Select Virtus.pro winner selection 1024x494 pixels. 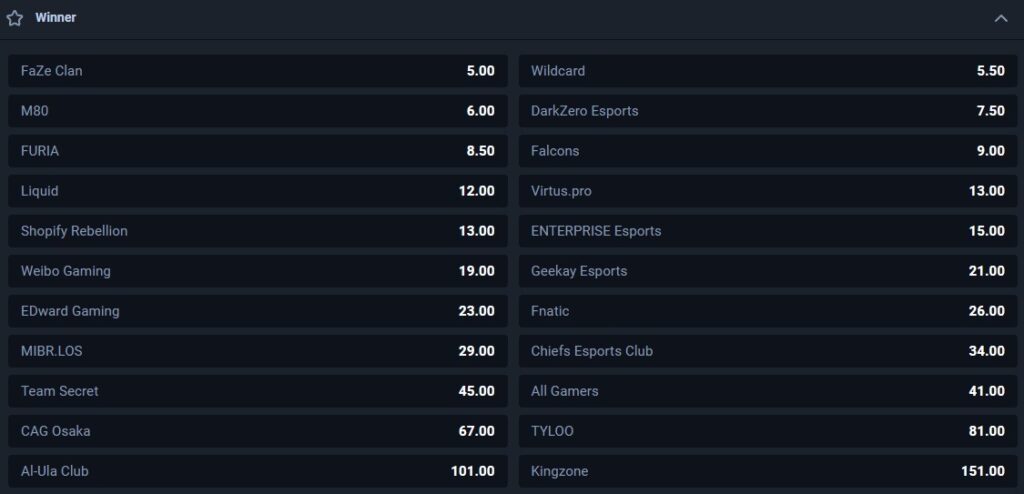point(768,191)
